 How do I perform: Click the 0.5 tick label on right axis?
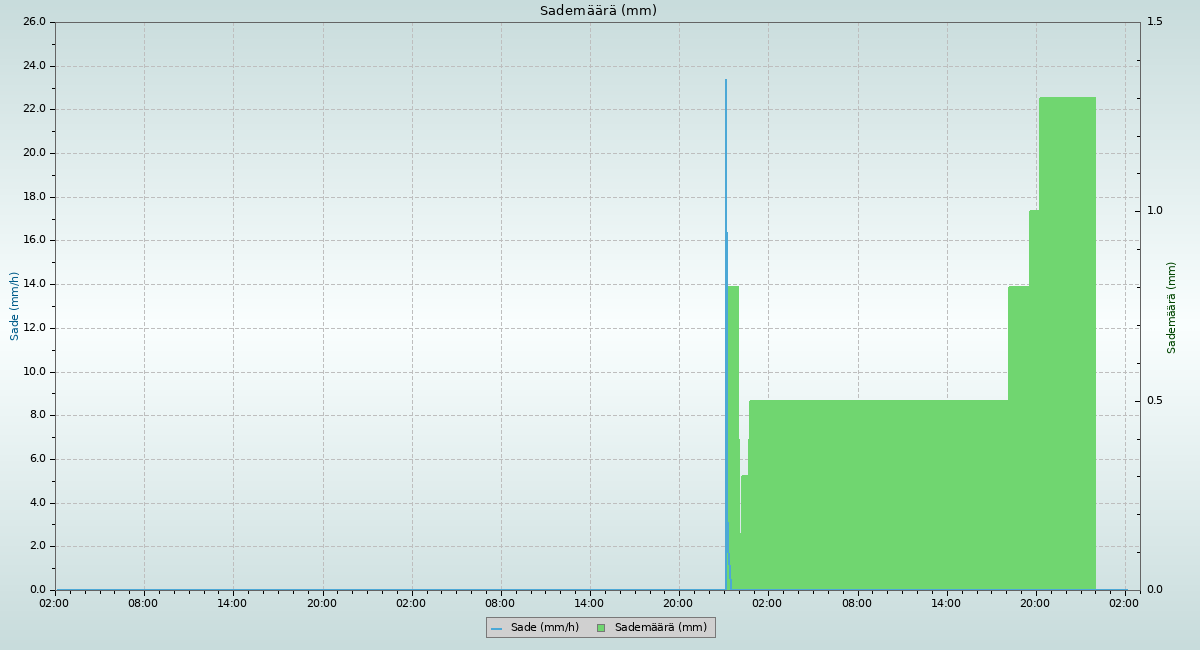pos(1155,401)
